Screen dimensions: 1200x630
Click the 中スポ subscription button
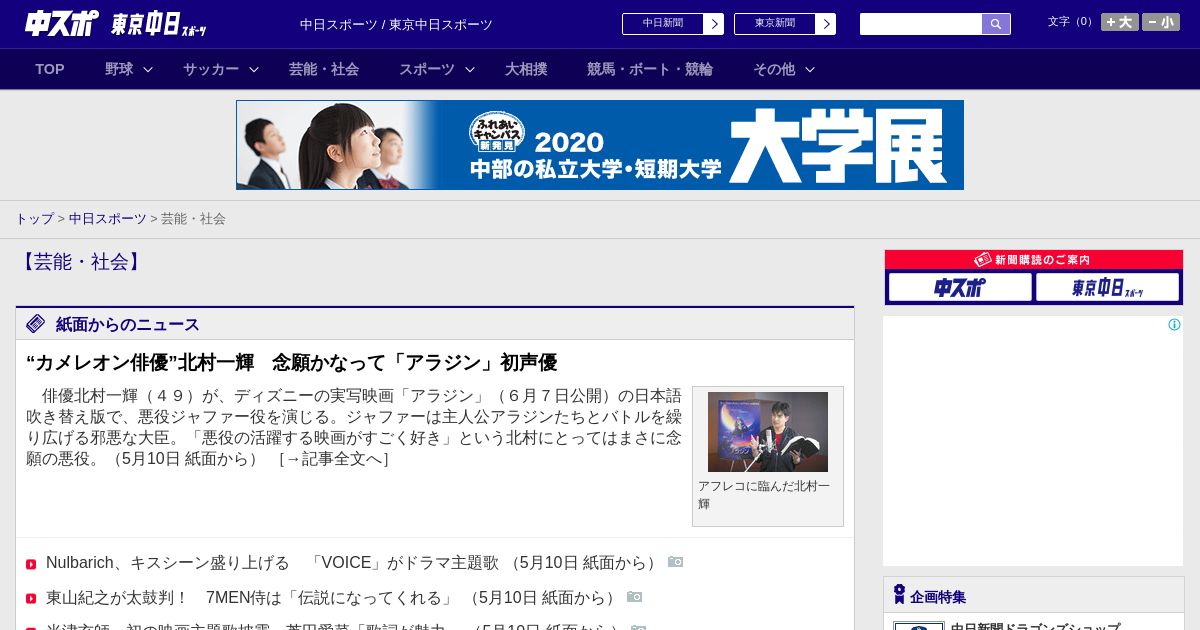point(960,287)
